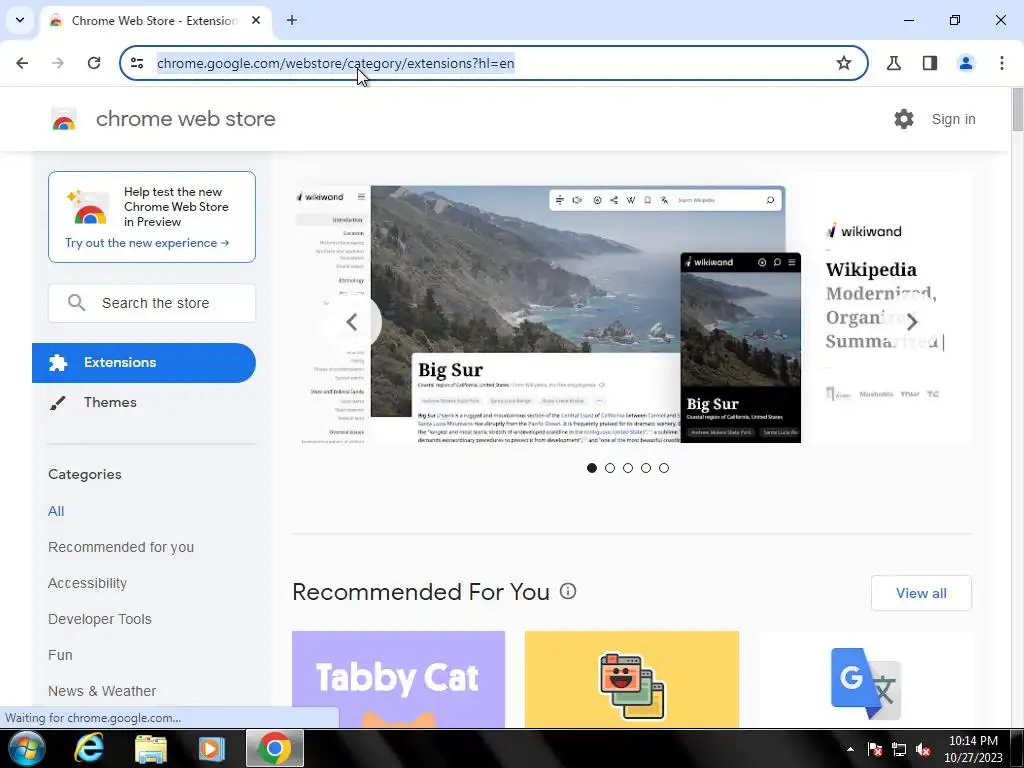Click the info icon beside Recommended For You
This screenshot has height=768, width=1024.
[x=568, y=591]
